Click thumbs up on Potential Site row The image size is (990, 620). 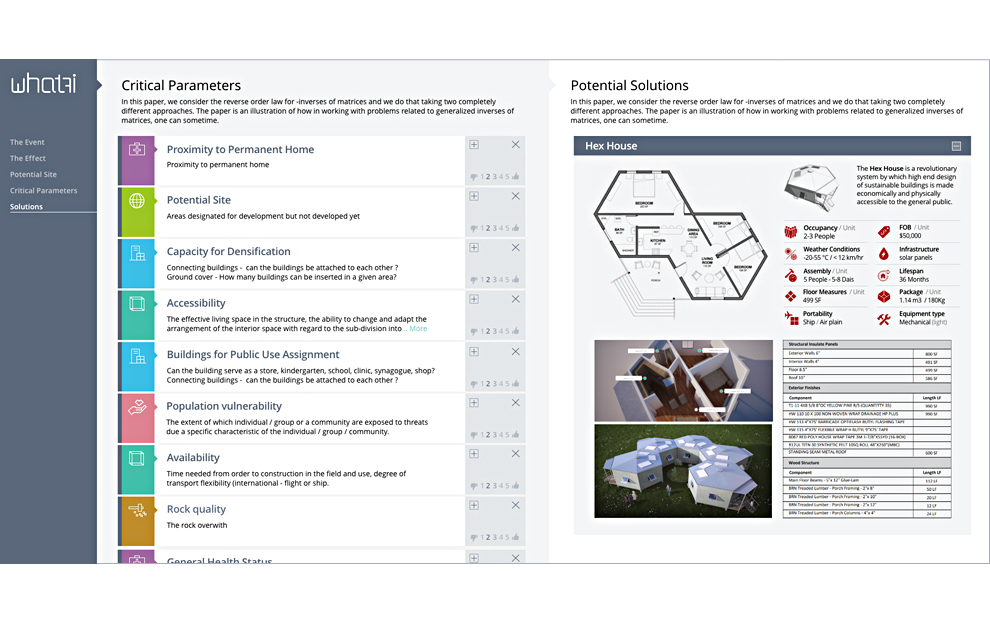tap(518, 228)
